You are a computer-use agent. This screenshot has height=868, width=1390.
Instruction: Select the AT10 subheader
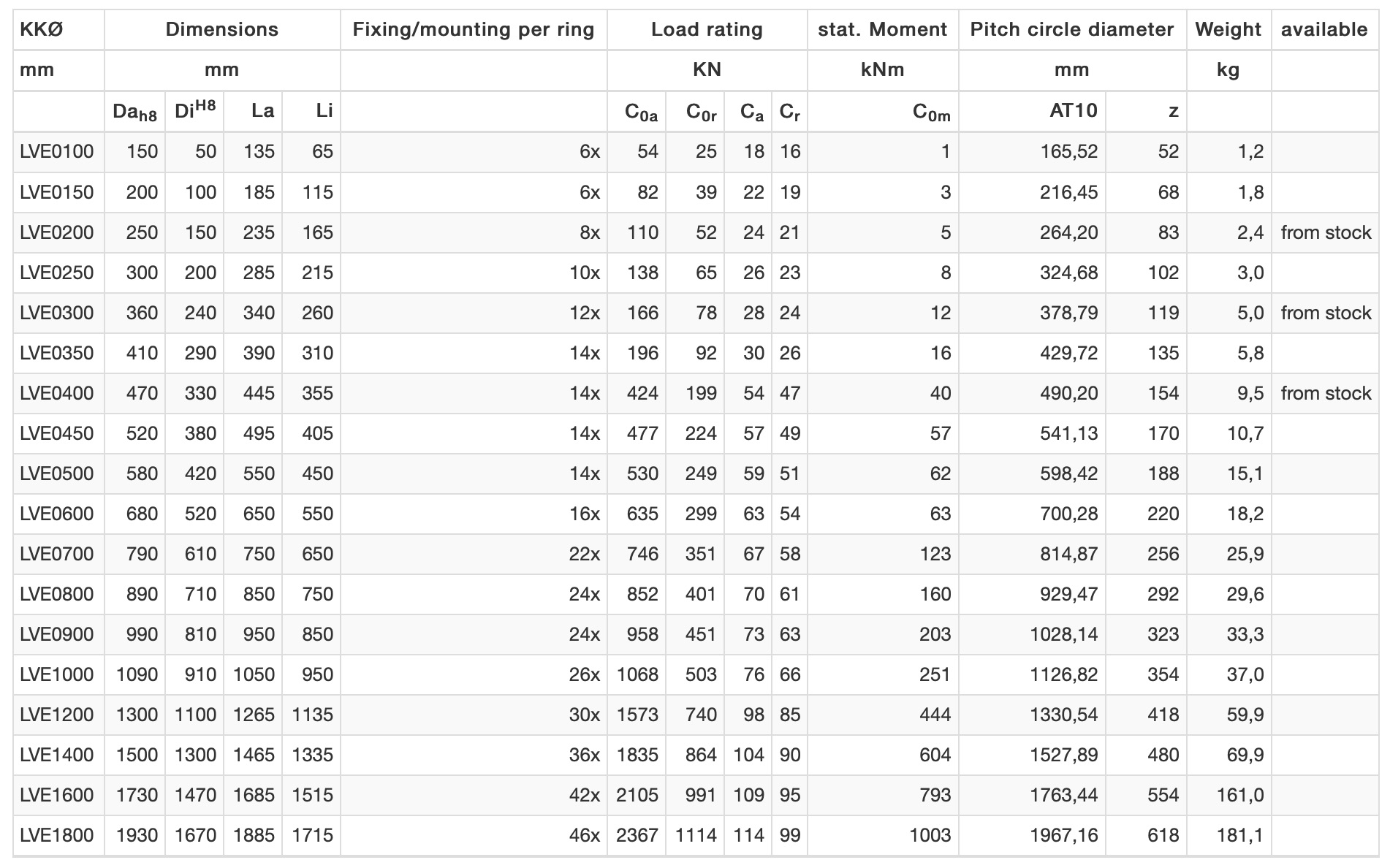tap(1074, 110)
